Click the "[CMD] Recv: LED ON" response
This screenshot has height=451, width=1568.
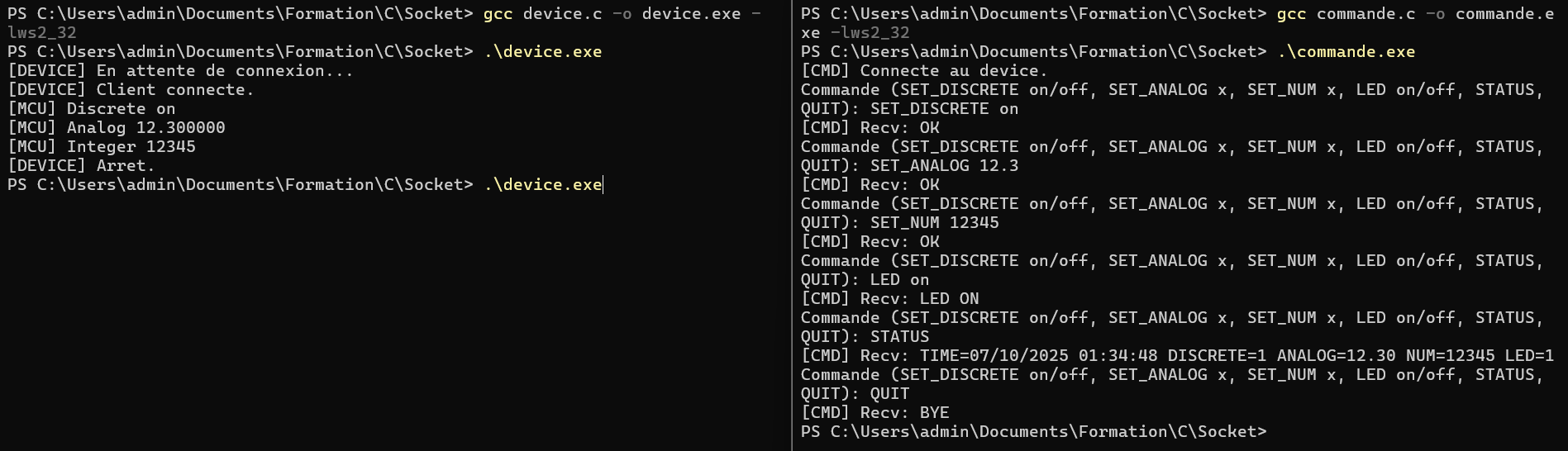(x=889, y=299)
